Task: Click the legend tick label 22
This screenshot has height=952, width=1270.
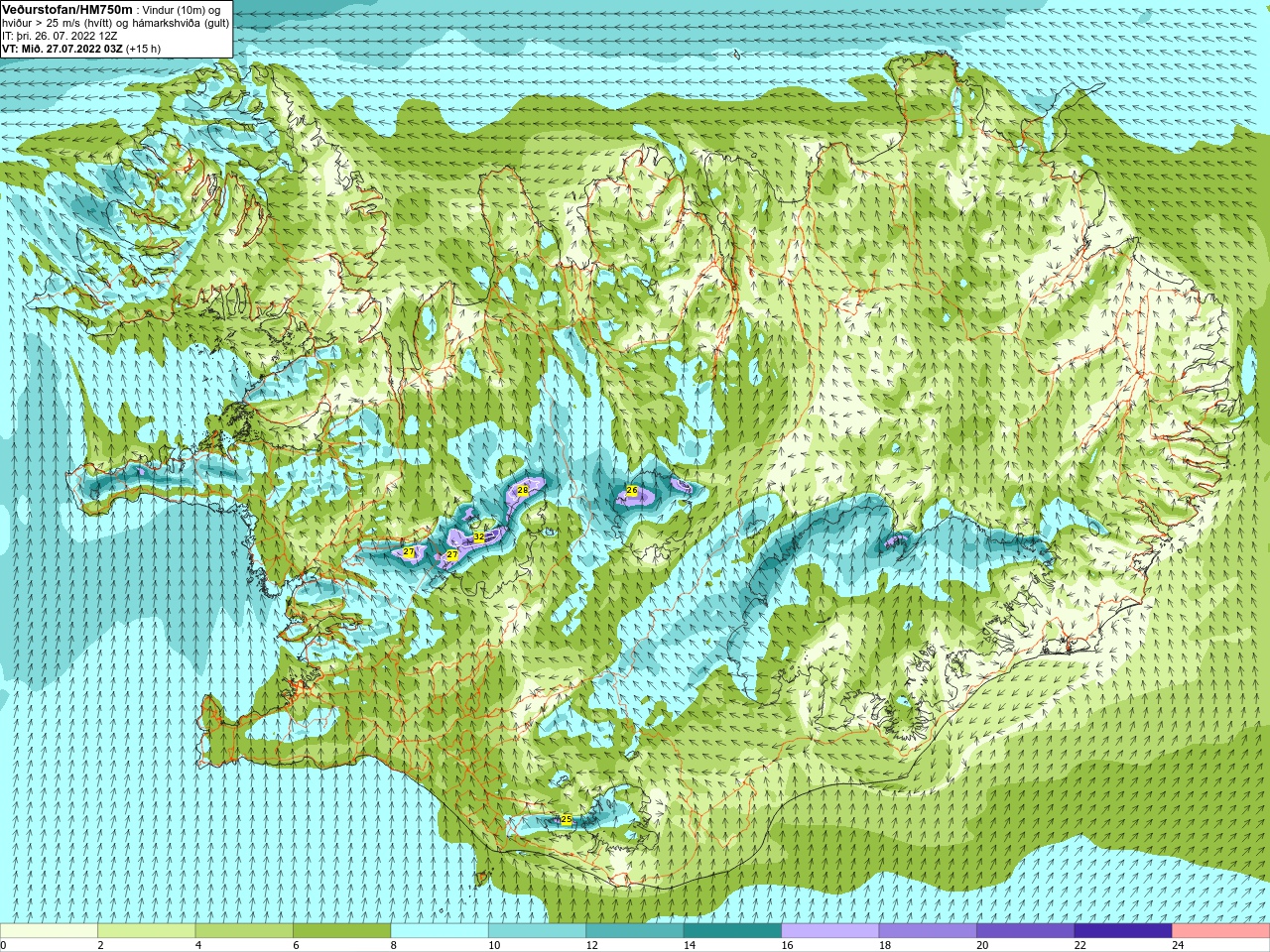Action: click(1080, 945)
